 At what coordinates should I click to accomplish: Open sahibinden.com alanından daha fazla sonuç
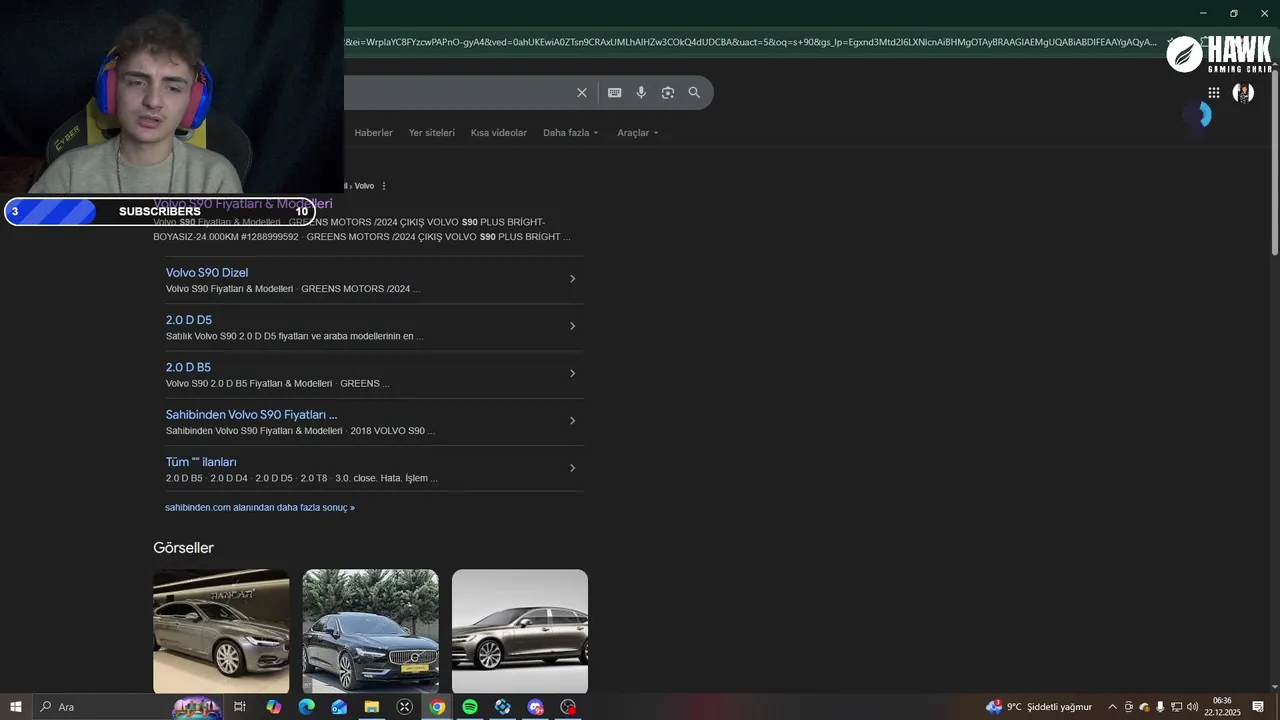click(x=260, y=508)
